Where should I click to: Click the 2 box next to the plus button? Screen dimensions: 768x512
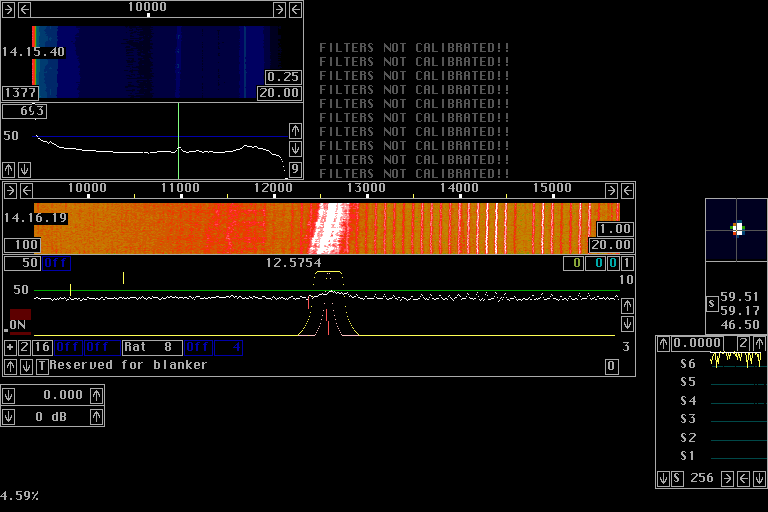[24, 347]
